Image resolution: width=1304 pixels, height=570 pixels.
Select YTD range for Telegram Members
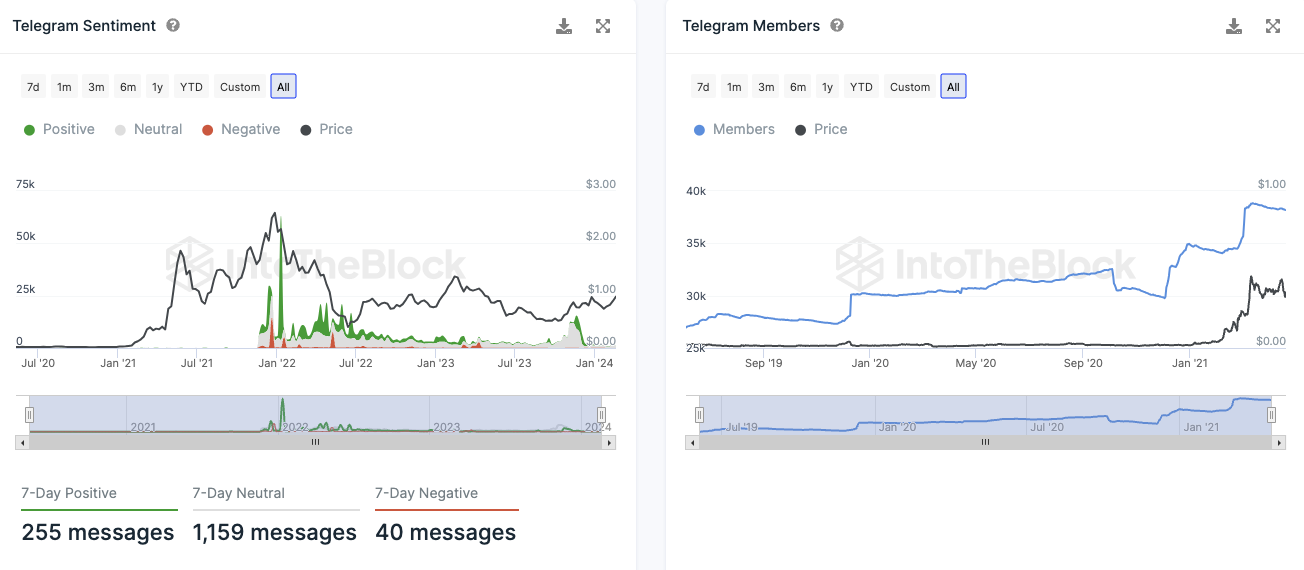click(861, 87)
